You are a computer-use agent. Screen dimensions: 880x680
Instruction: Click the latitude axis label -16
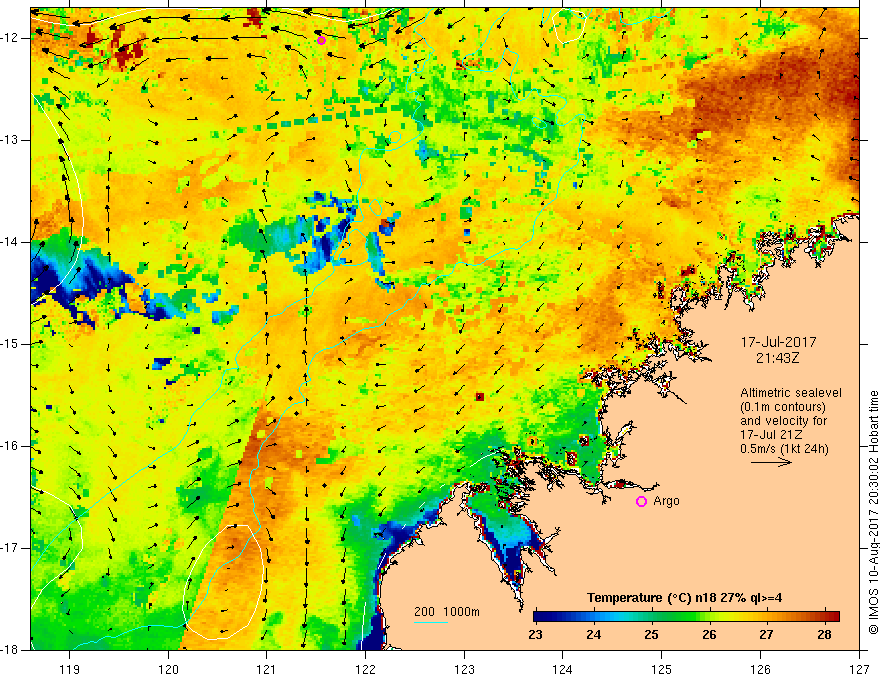click(x=10, y=446)
